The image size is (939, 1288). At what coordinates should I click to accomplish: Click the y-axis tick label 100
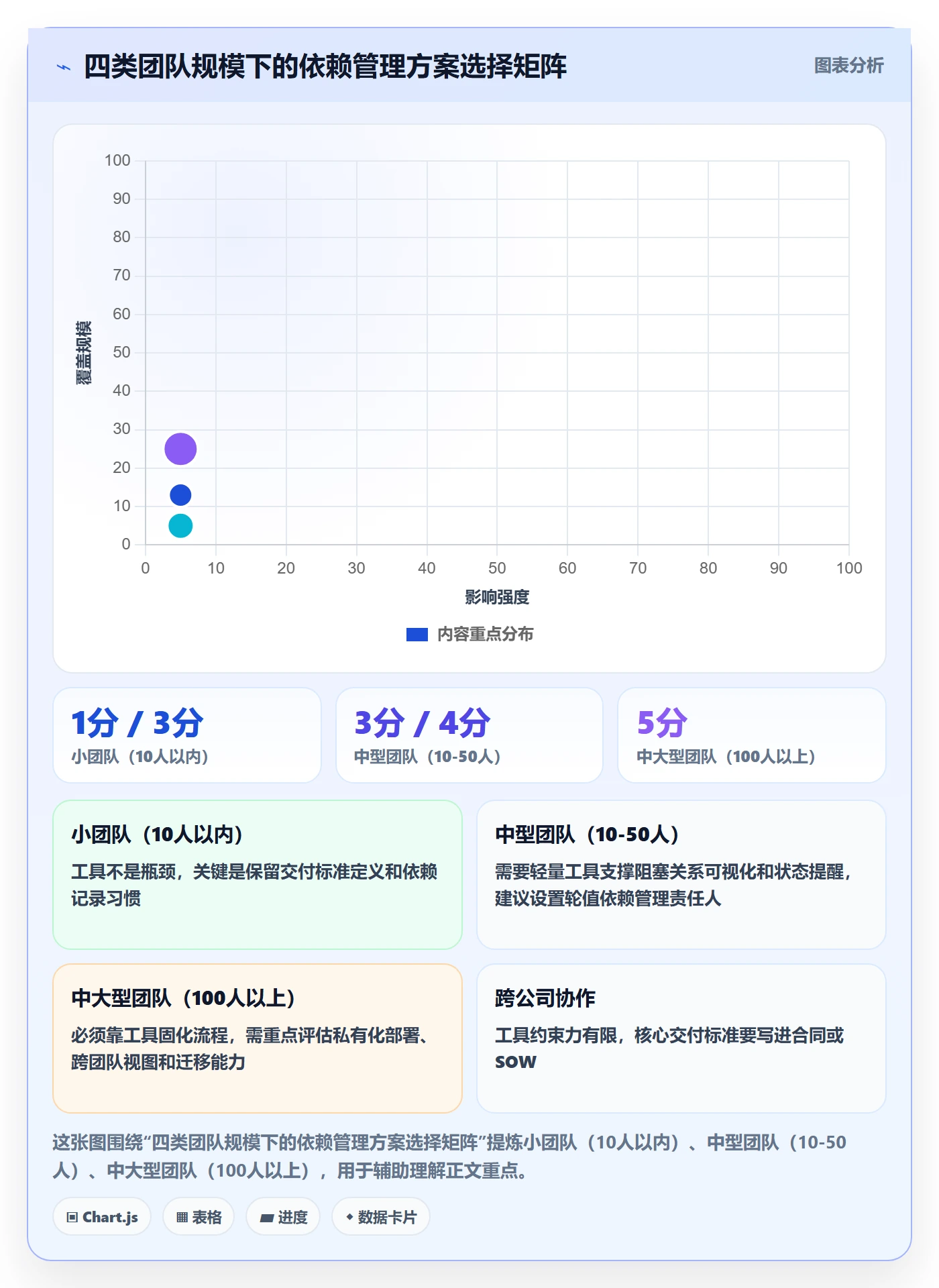[117, 160]
